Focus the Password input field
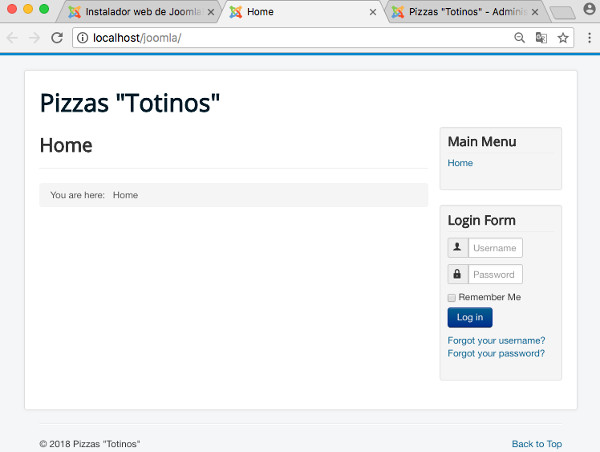The height and width of the screenshot is (452, 600). (x=495, y=274)
